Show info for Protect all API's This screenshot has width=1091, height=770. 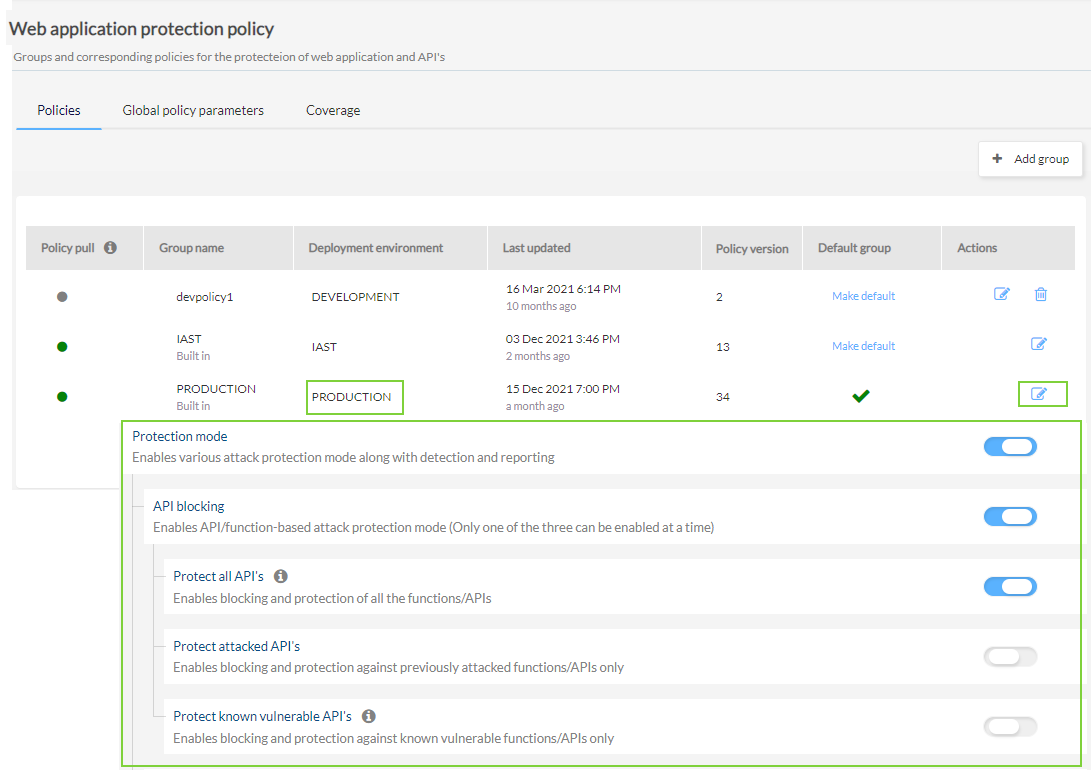(281, 576)
